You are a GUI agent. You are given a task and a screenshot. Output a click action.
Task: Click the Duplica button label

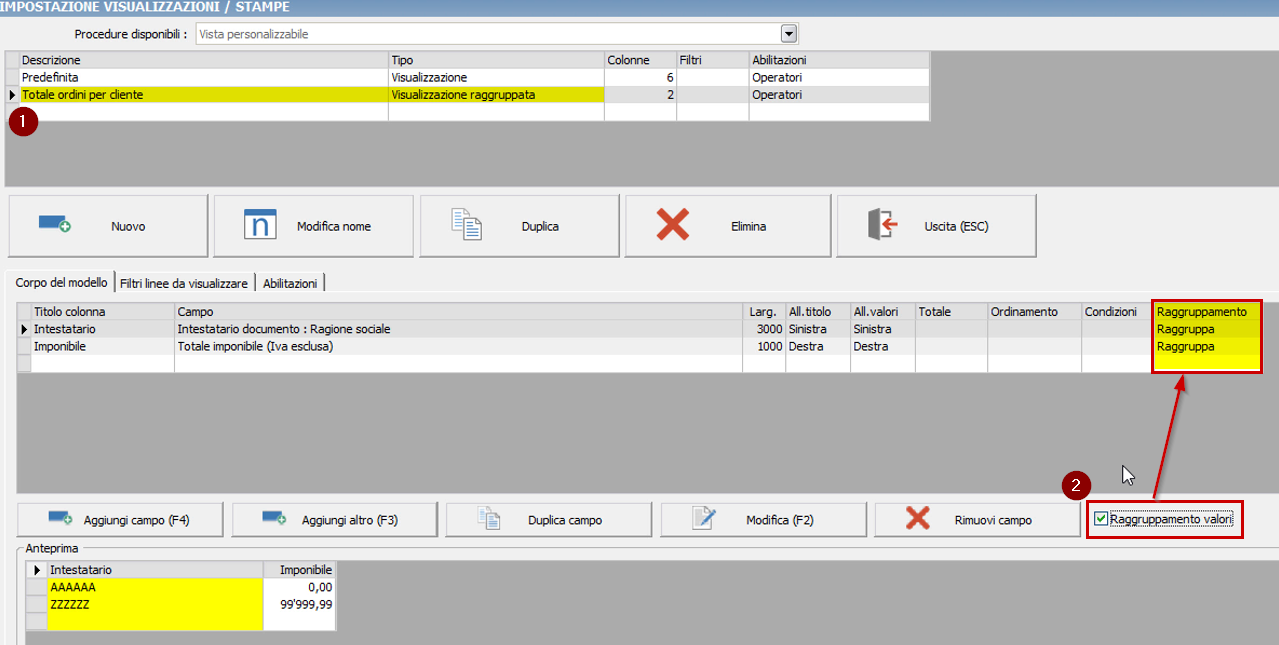pos(540,227)
